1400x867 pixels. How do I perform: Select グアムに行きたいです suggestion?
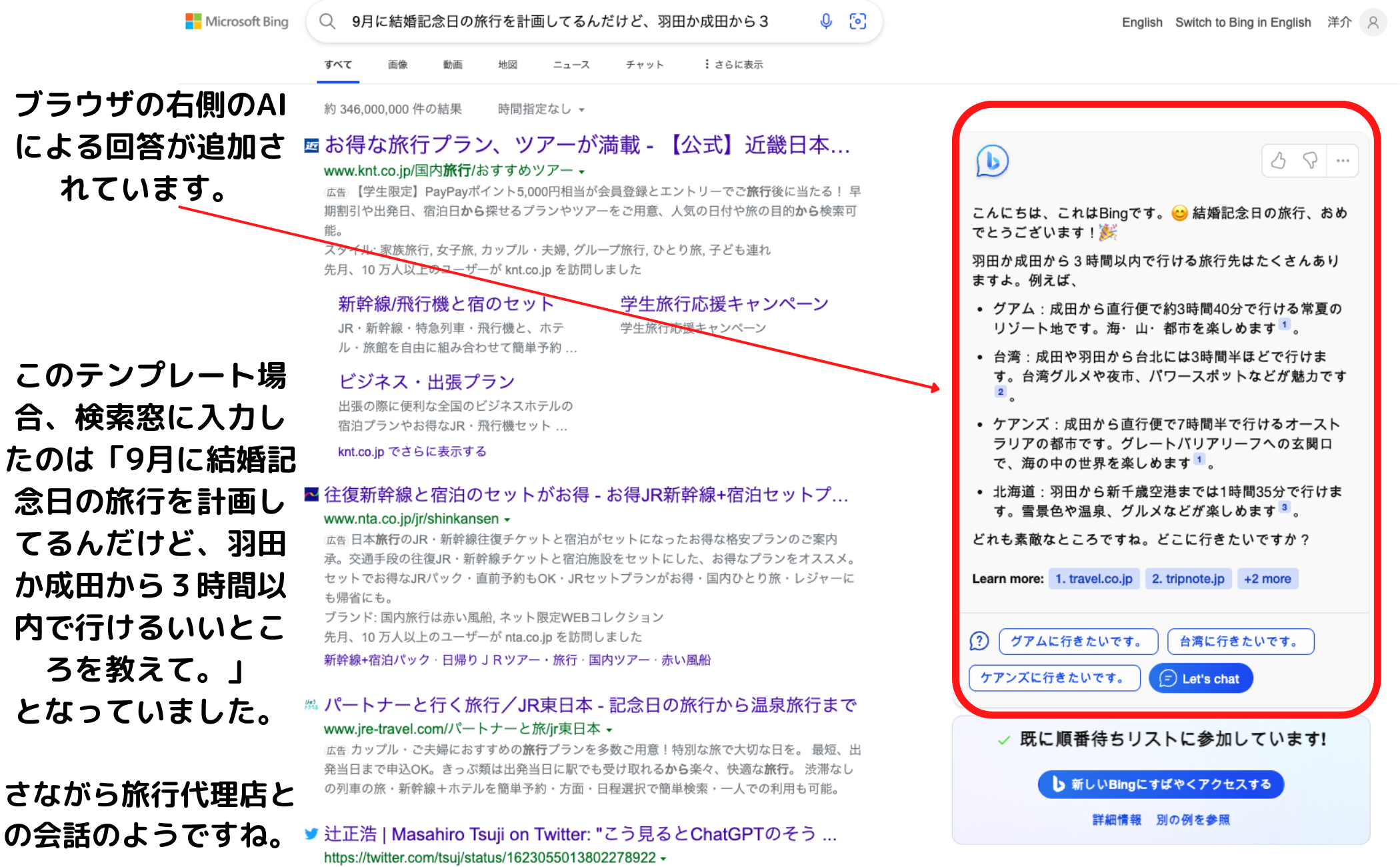[1078, 642]
